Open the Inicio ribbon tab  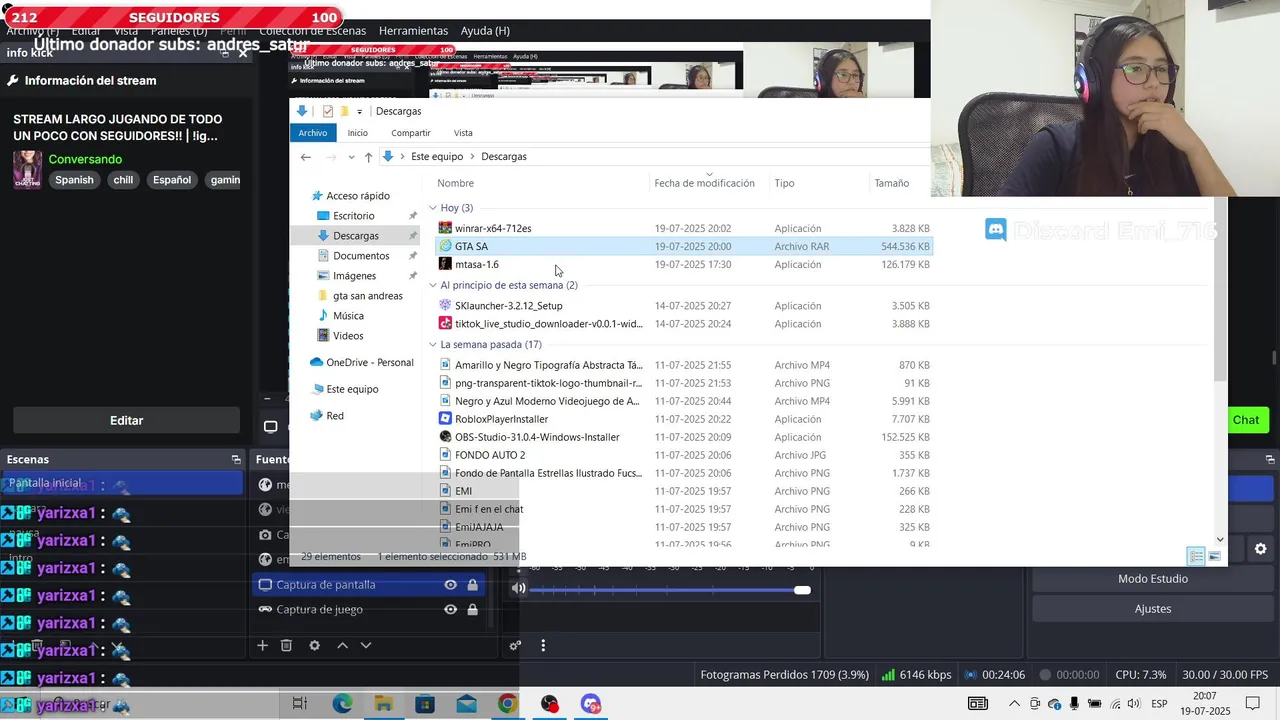[x=358, y=133]
